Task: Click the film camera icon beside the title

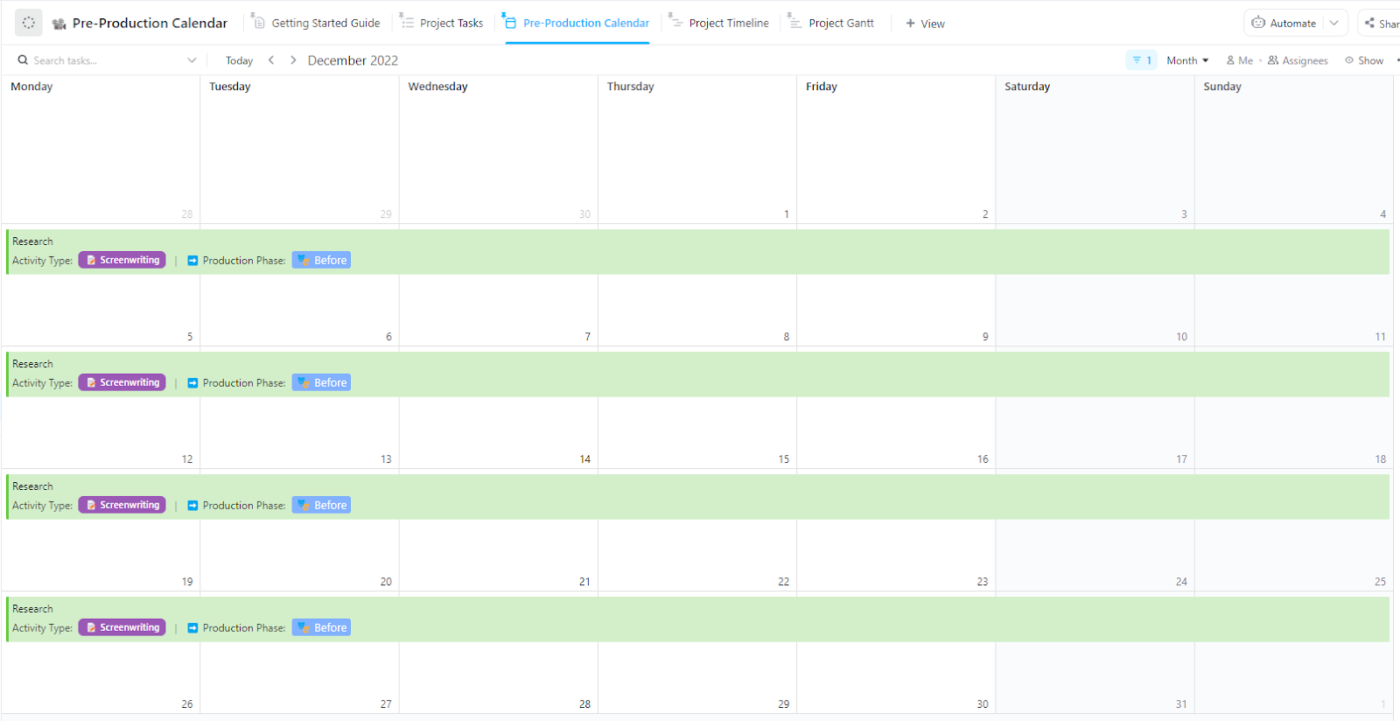Action: 59,24
